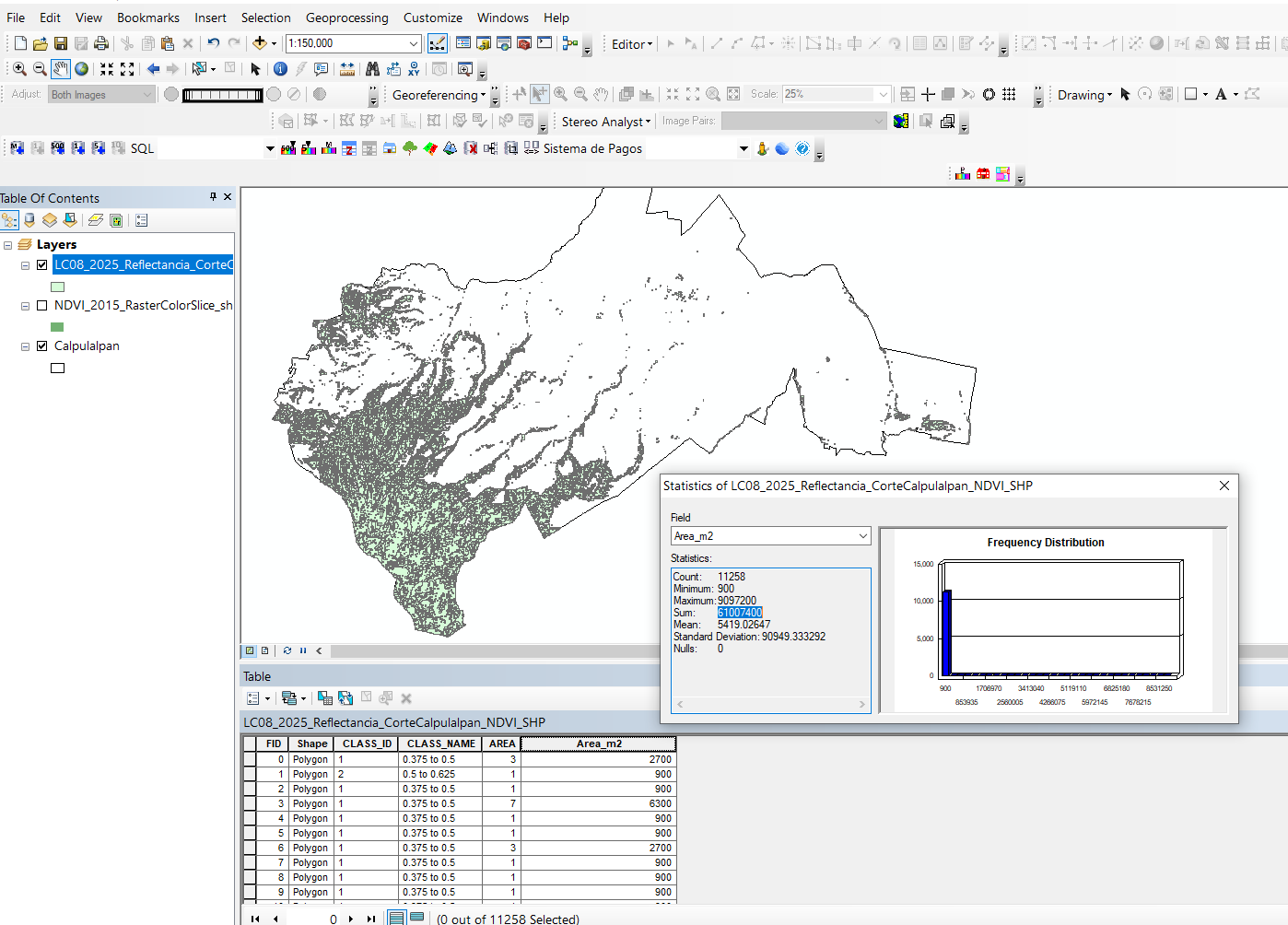Viewport: 1288px width, 925px height.
Task: Open the Find binoculars tool
Action: pyautogui.click(x=372, y=69)
